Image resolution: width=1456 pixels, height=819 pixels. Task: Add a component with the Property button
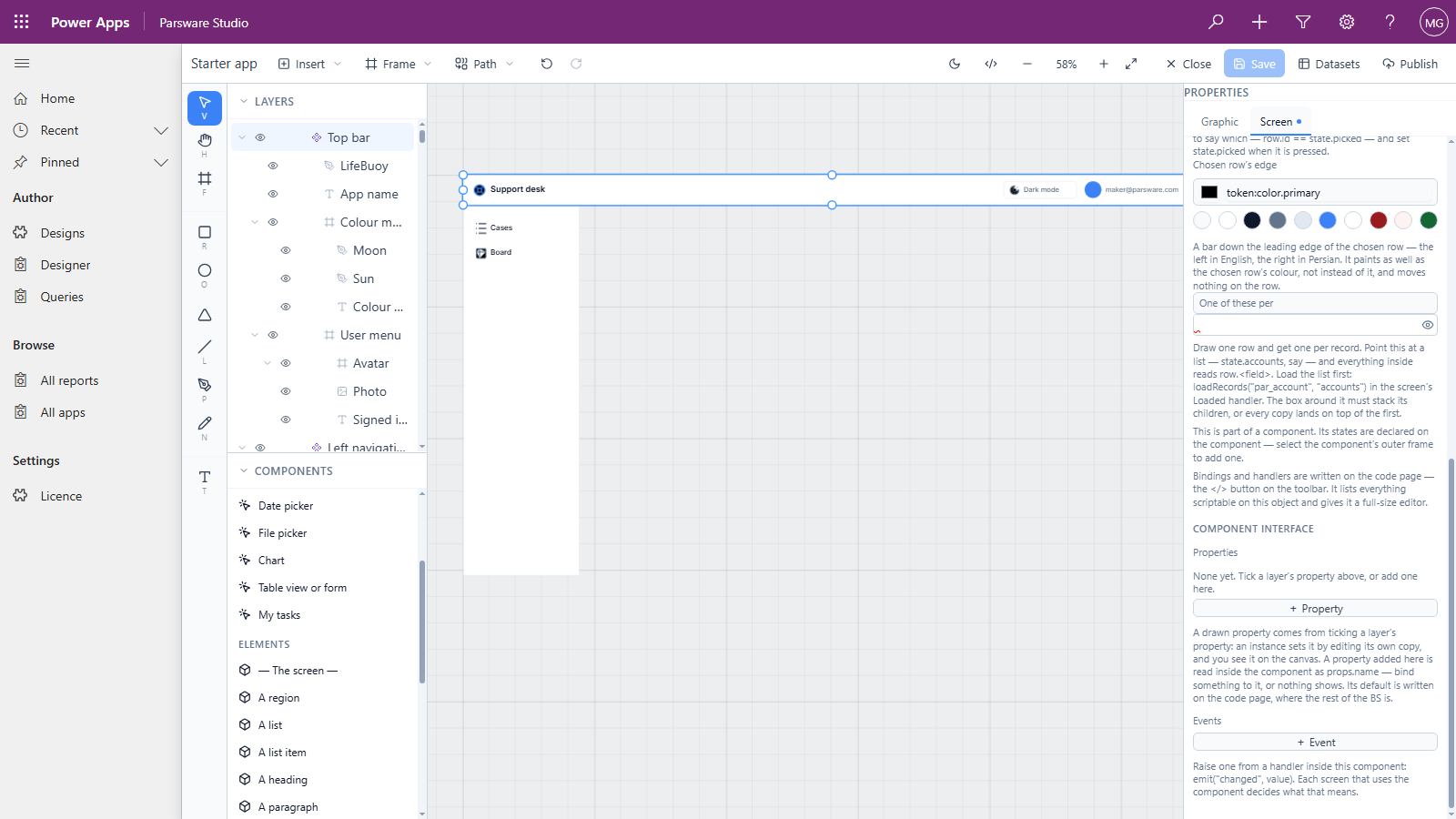tap(1315, 608)
